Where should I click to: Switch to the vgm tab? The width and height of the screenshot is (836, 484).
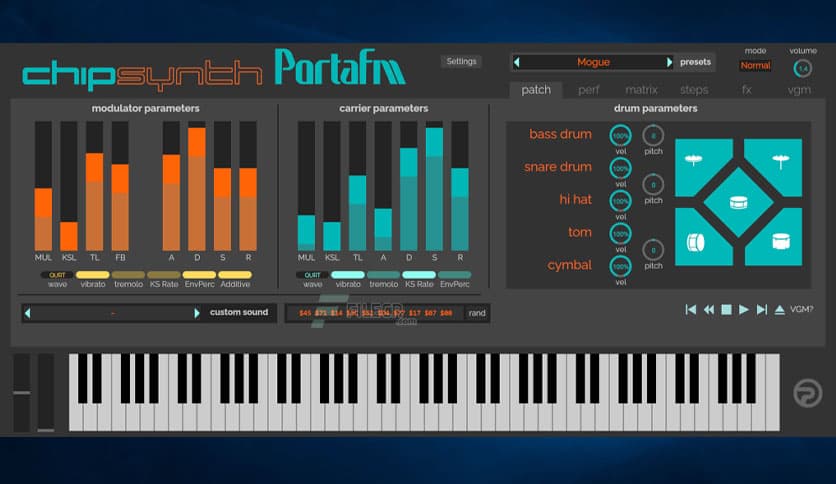[799, 90]
